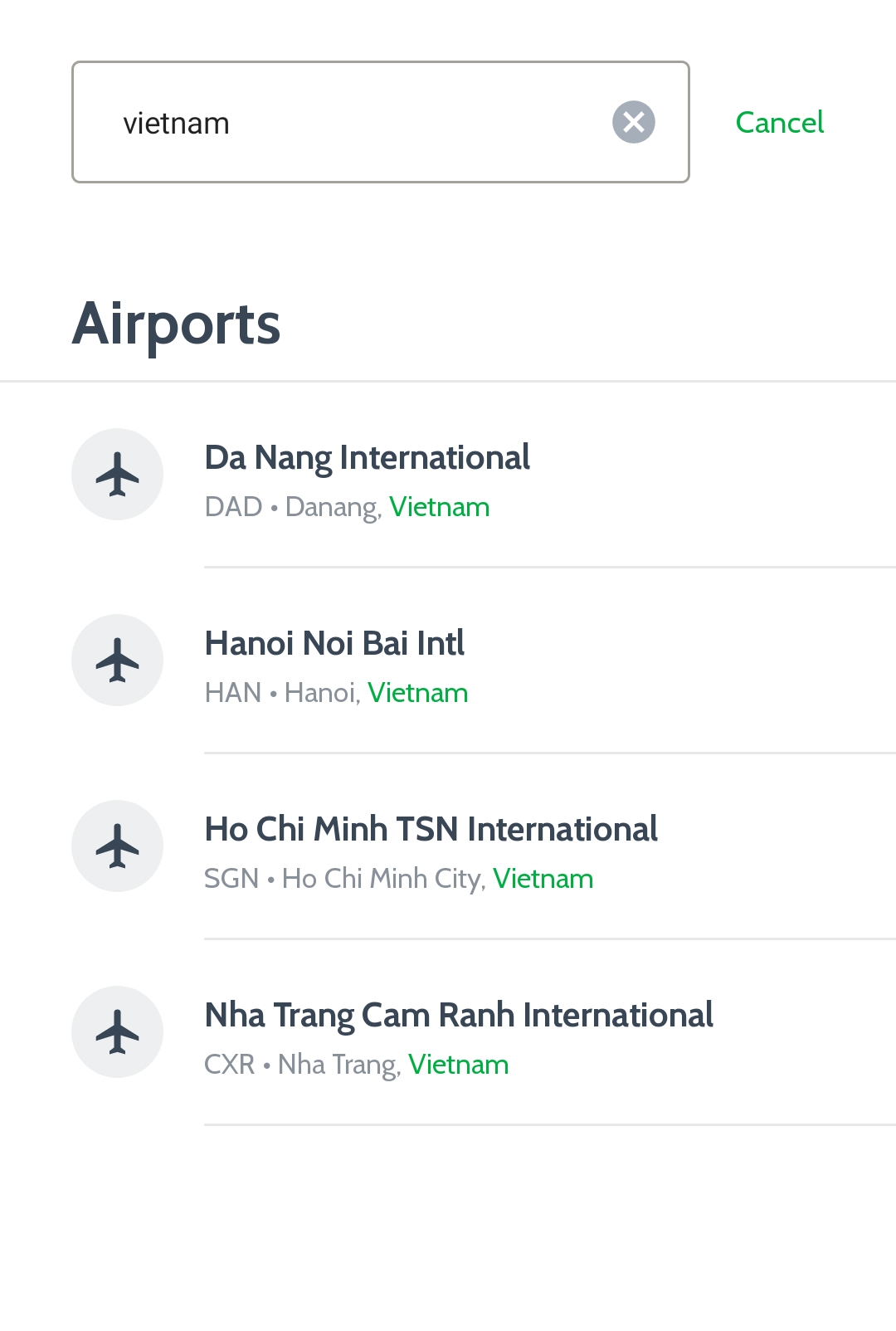
Task: Click the Airports section heading
Action: point(176,324)
